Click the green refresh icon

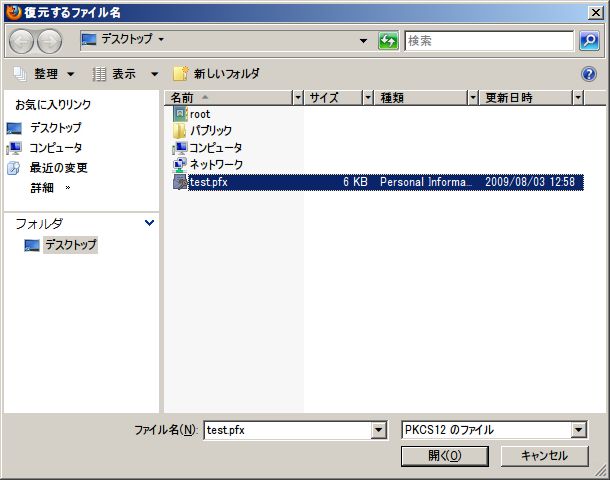[388, 40]
